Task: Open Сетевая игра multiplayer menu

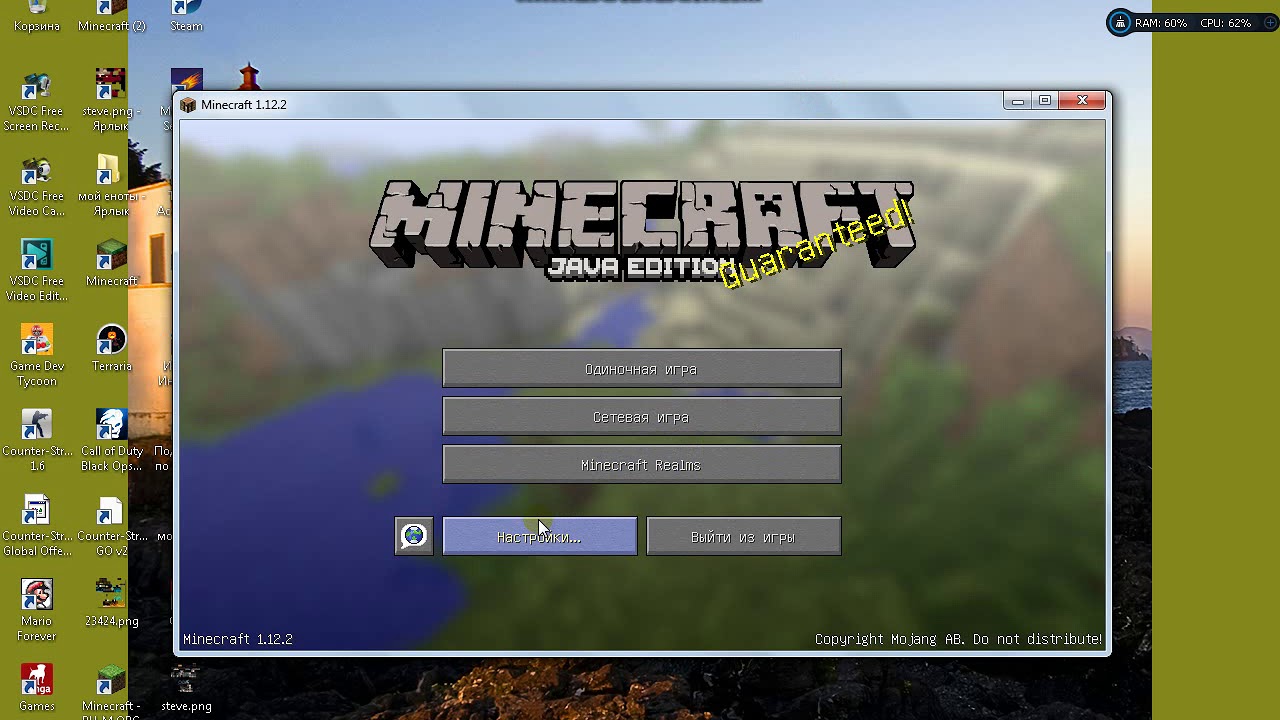Action: coord(642,416)
